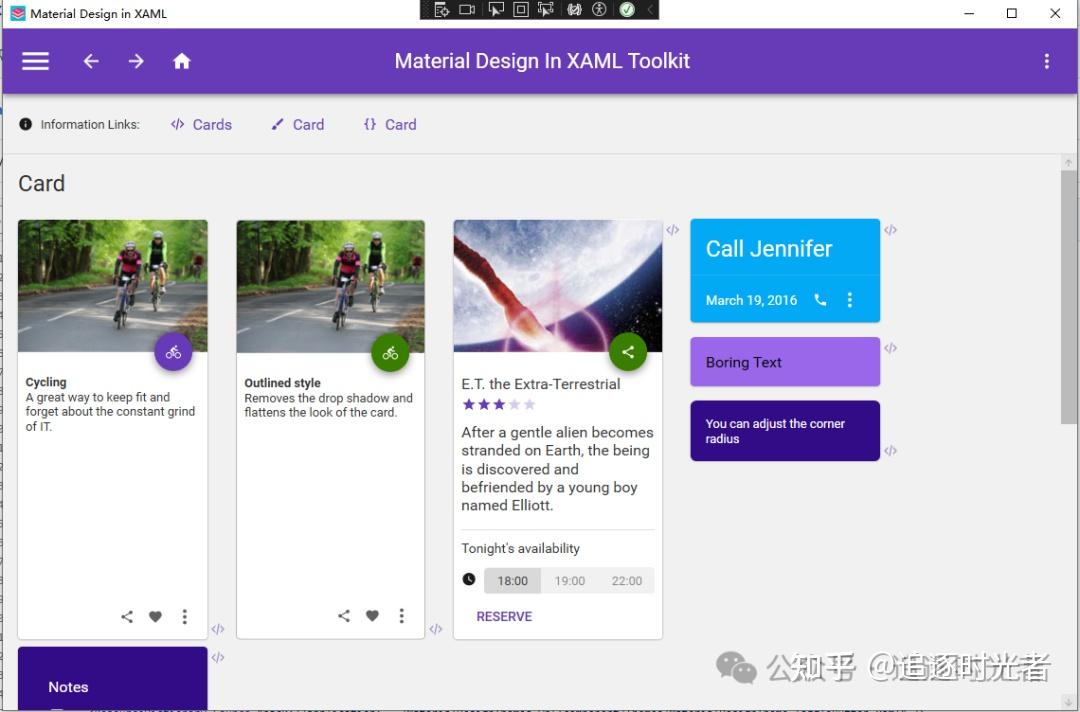
Task: Click the scrollbar down arrow on the right
Action: pos(1068,700)
